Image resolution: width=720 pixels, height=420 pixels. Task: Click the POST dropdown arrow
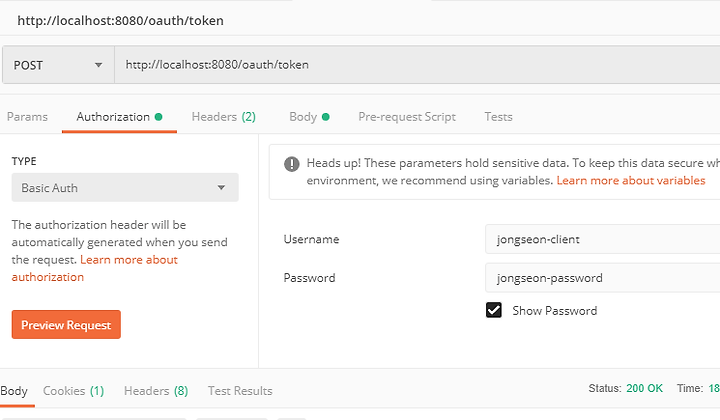pos(98,65)
